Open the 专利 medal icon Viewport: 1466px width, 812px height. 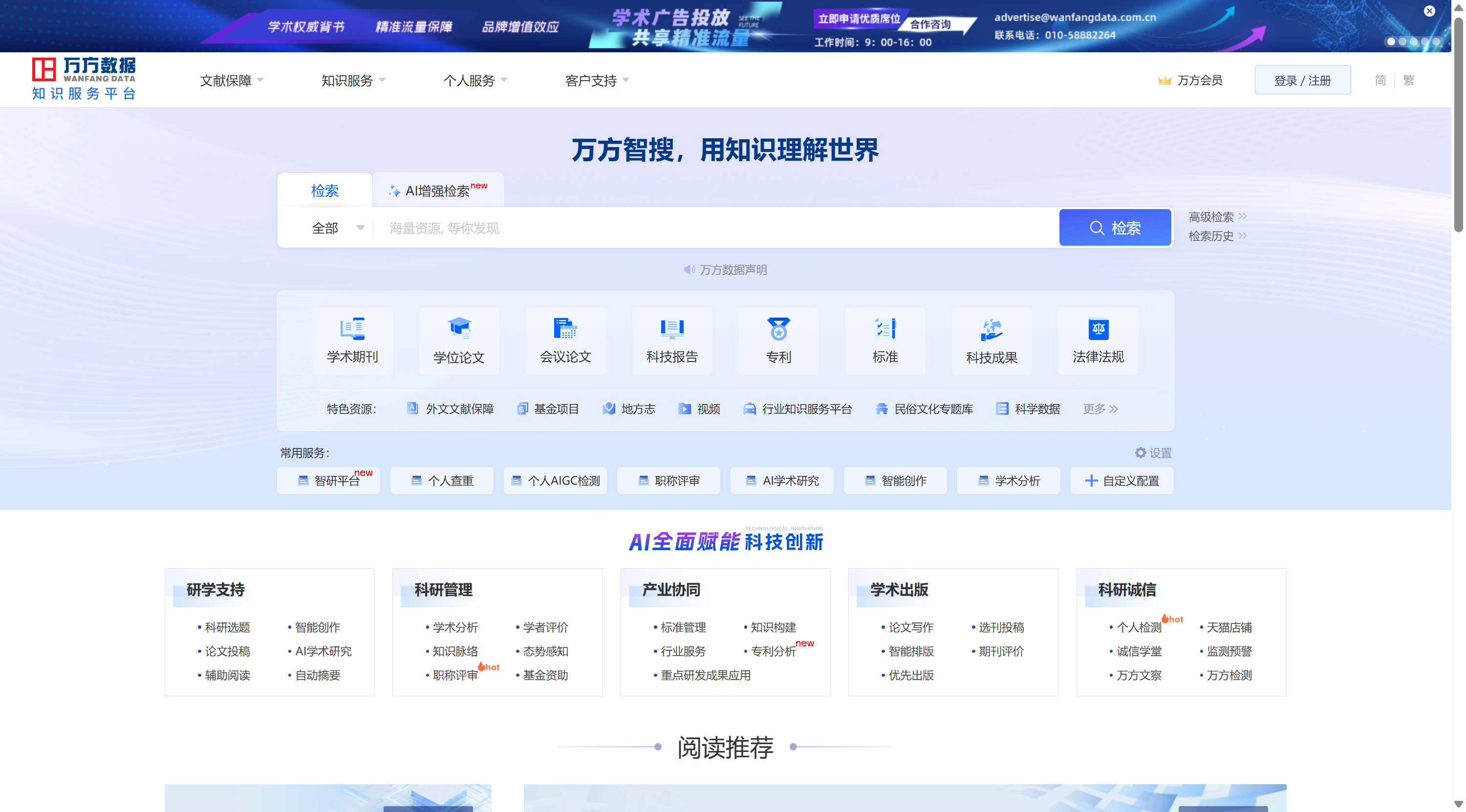click(x=778, y=328)
